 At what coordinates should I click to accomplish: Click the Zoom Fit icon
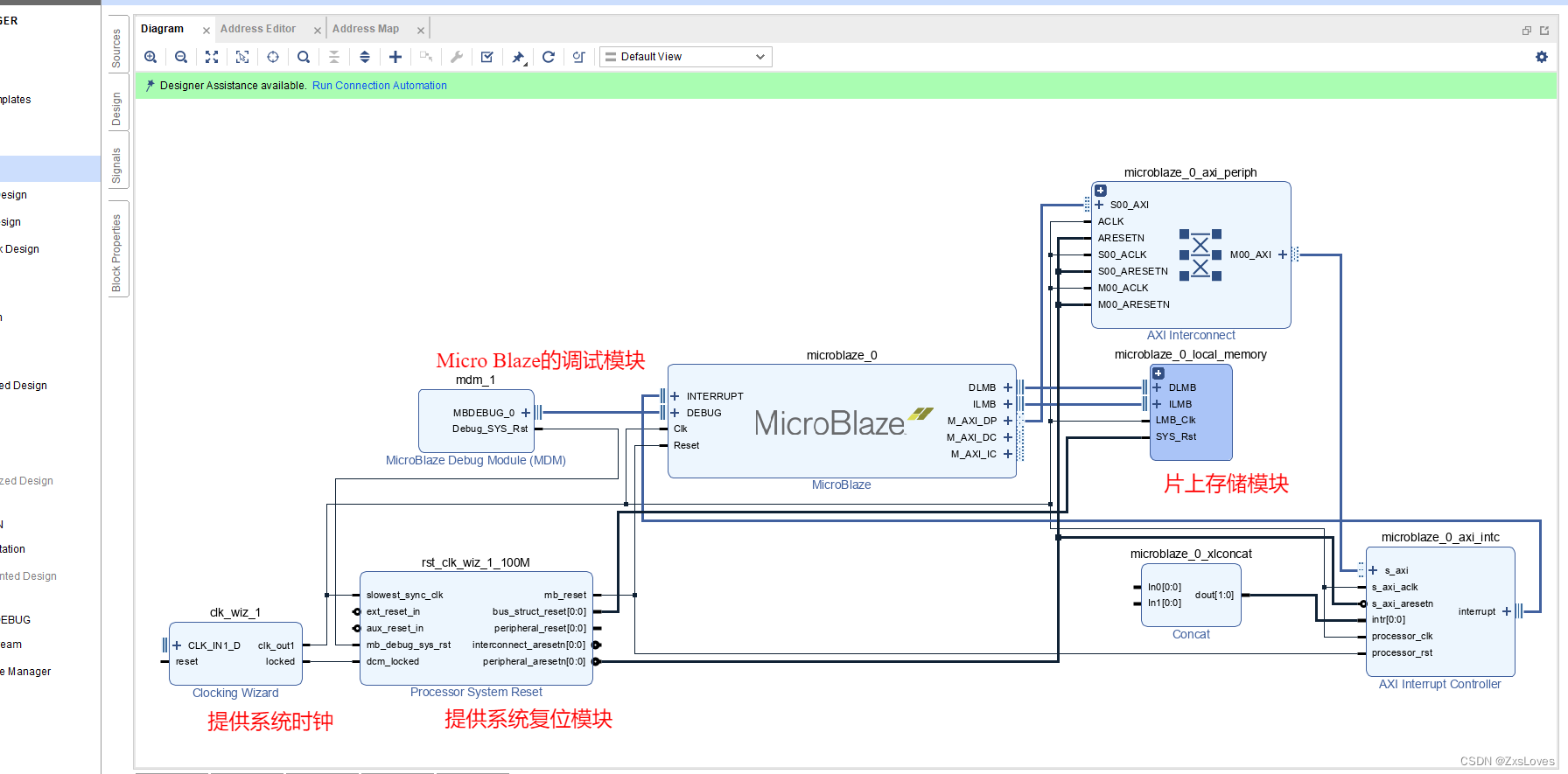tap(212, 57)
